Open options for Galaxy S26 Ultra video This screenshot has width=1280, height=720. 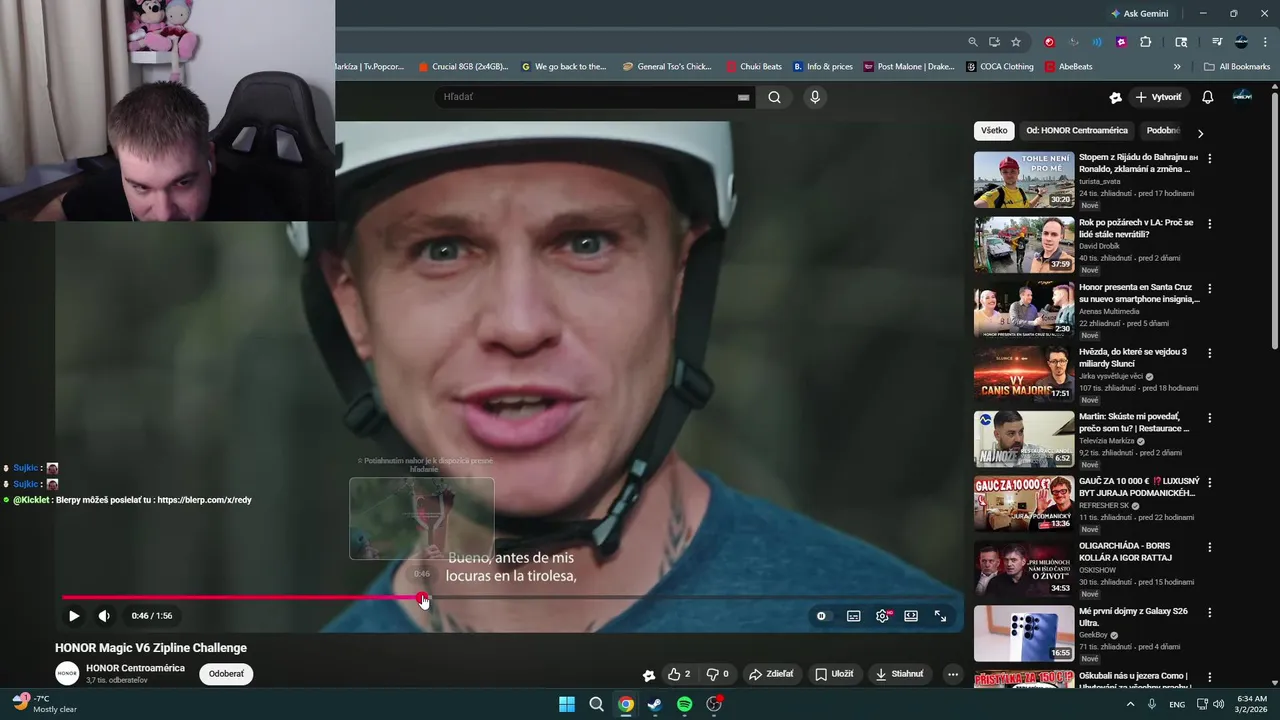(x=1210, y=612)
